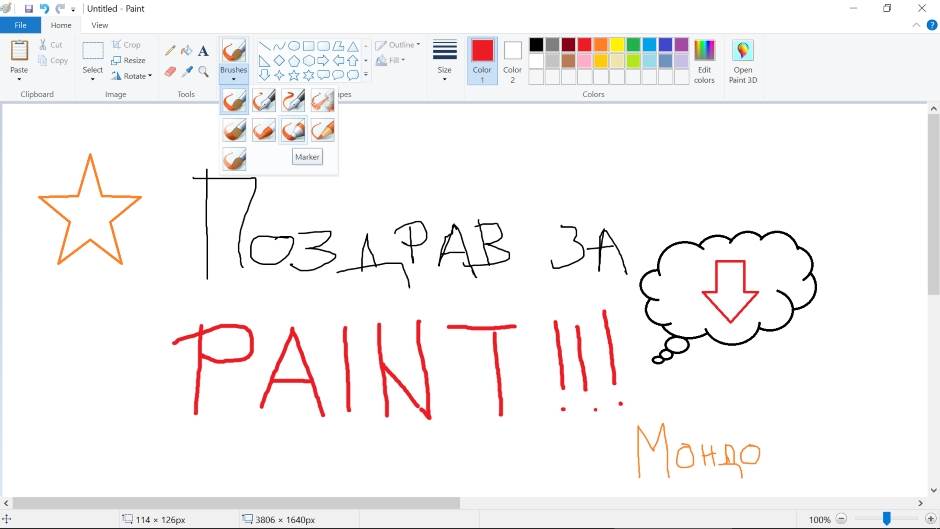This screenshot has width=940, height=529.
Task: Pick the Watercolor brush in bottom row
Action: [234, 158]
